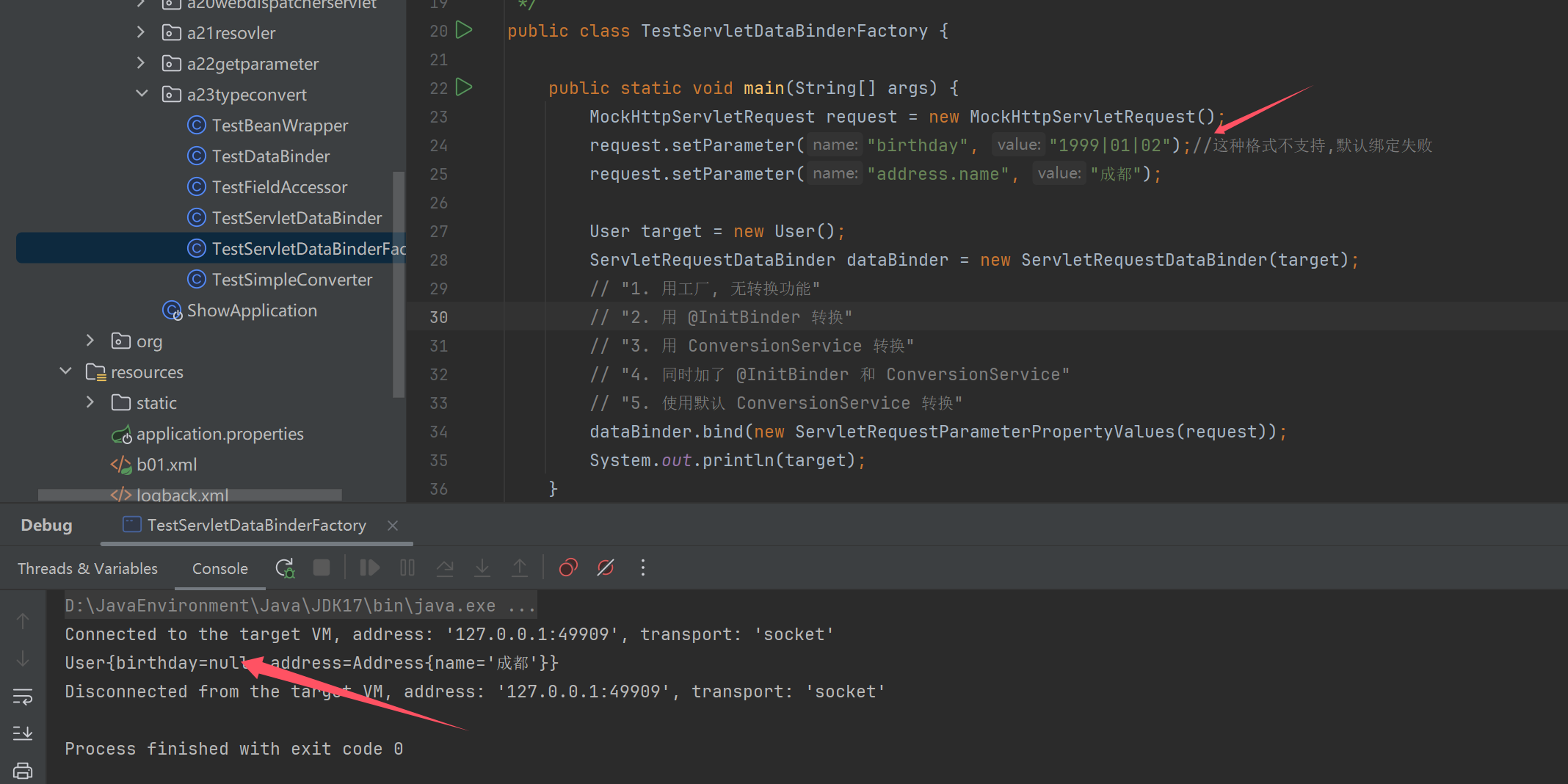
Task: Click project tree horizontal scrollbar
Action: tap(189, 494)
